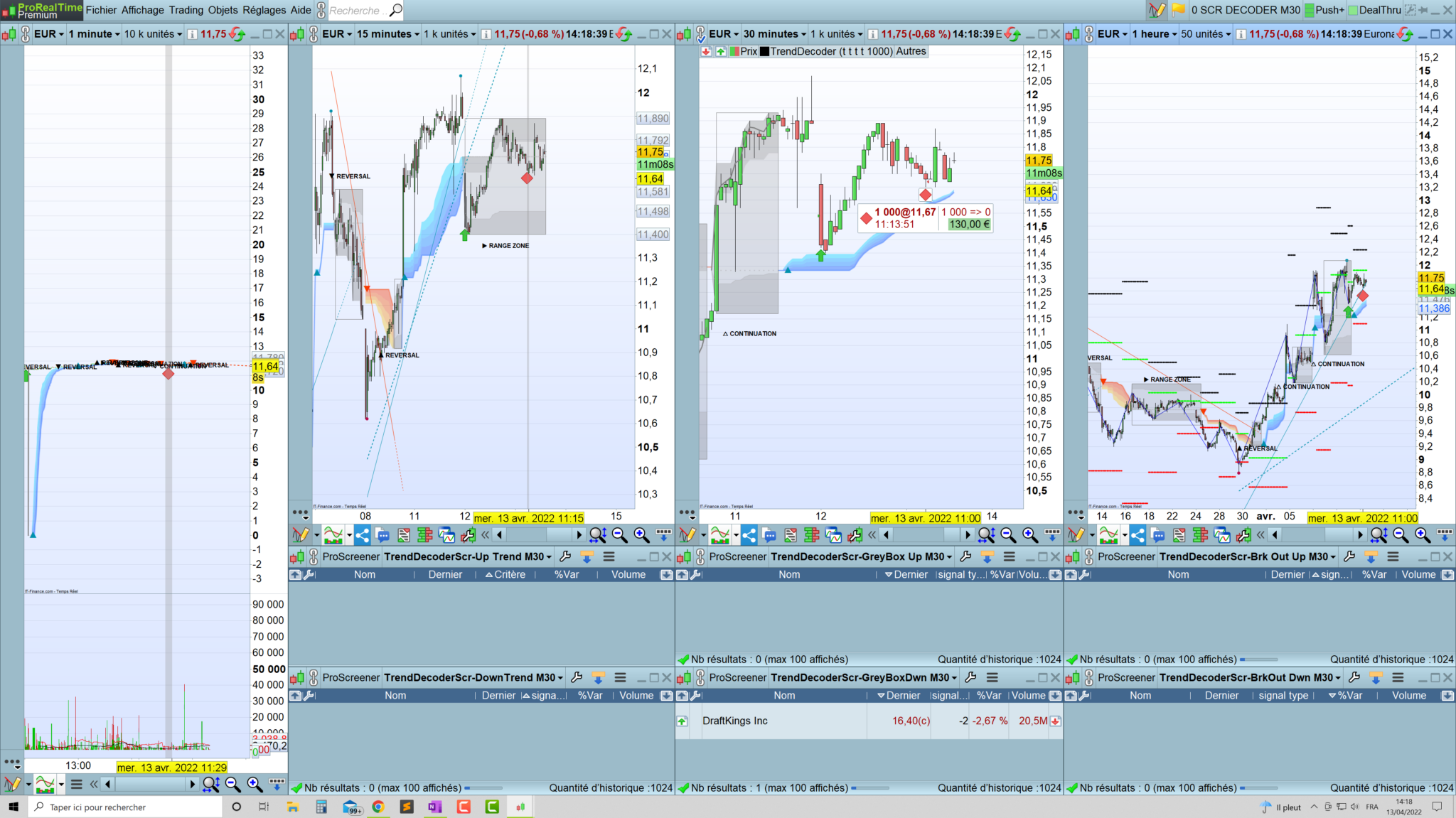This screenshot has height=818, width=1456.
Task: Click the yellow flag alerts icon in the top bar
Action: point(1178,10)
